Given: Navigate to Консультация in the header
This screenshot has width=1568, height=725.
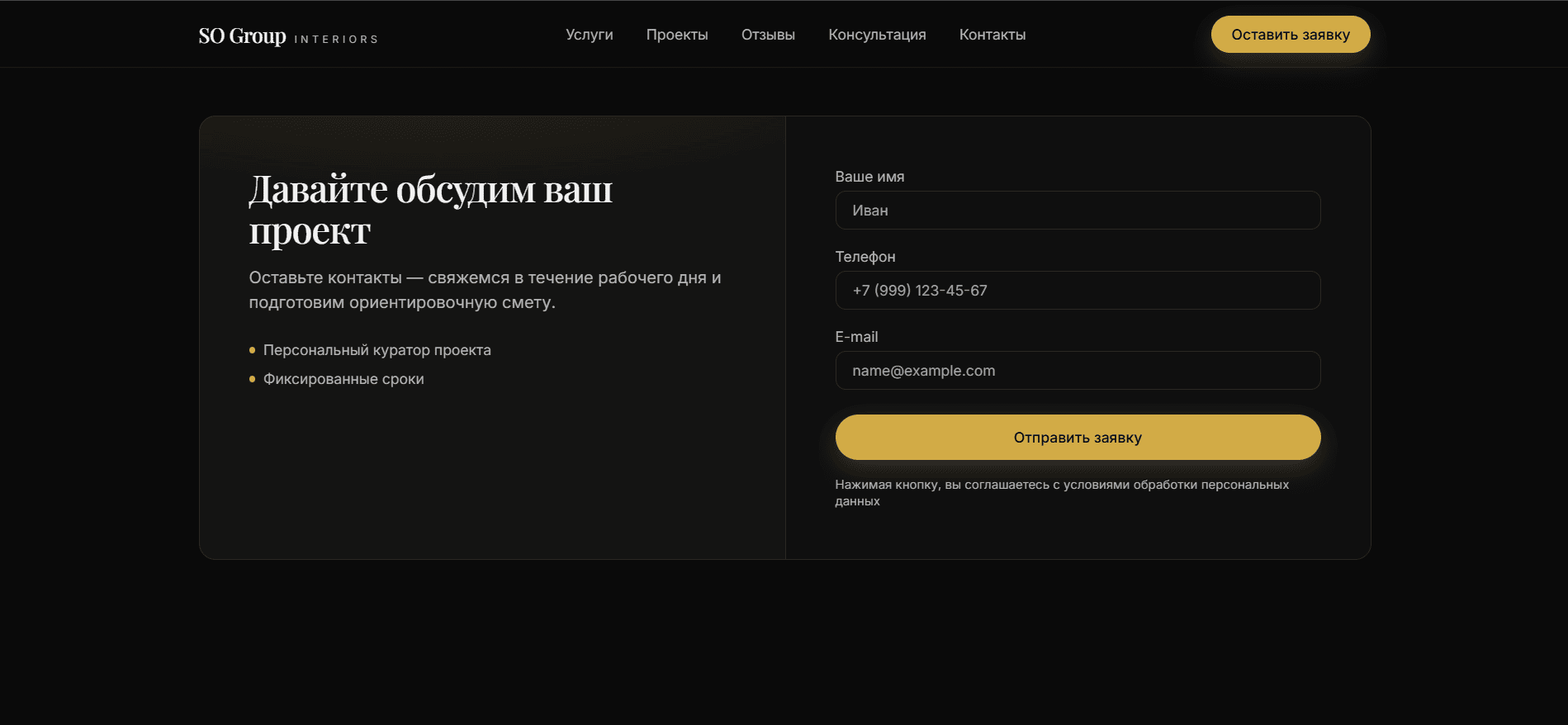Looking at the screenshot, I should point(877,35).
